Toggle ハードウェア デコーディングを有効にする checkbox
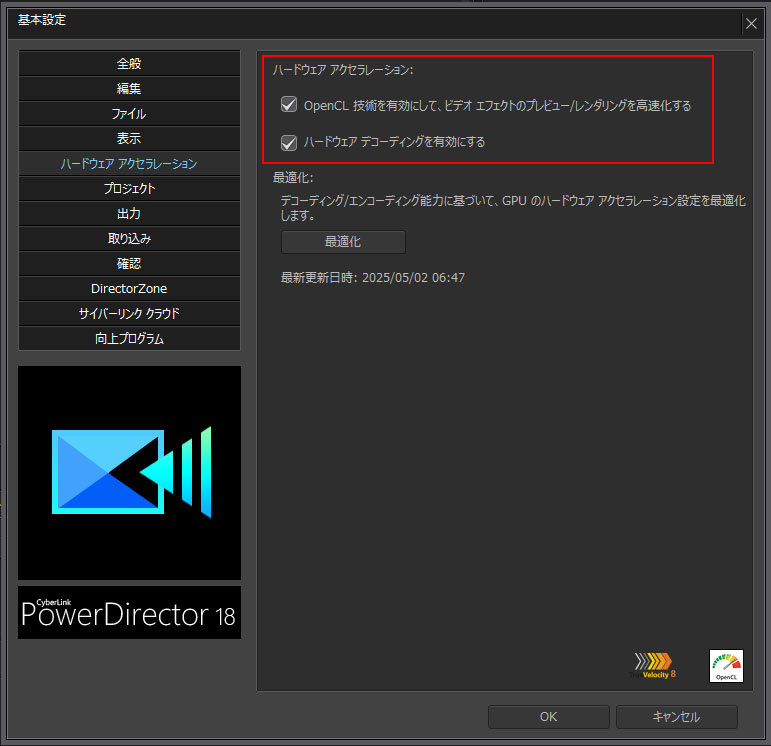The height and width of the screenshot is (746, 771). click(289, 143)
